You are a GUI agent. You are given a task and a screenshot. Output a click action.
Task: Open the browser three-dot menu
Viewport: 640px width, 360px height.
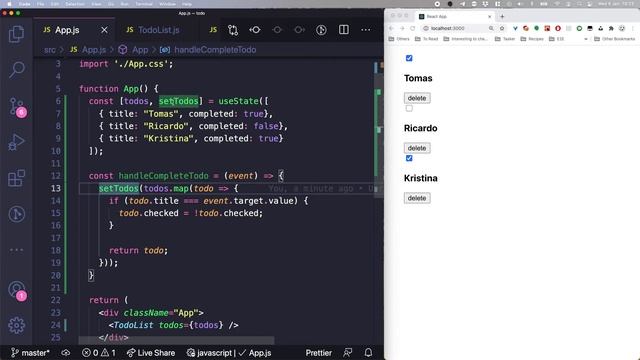[x=633, y=28]
